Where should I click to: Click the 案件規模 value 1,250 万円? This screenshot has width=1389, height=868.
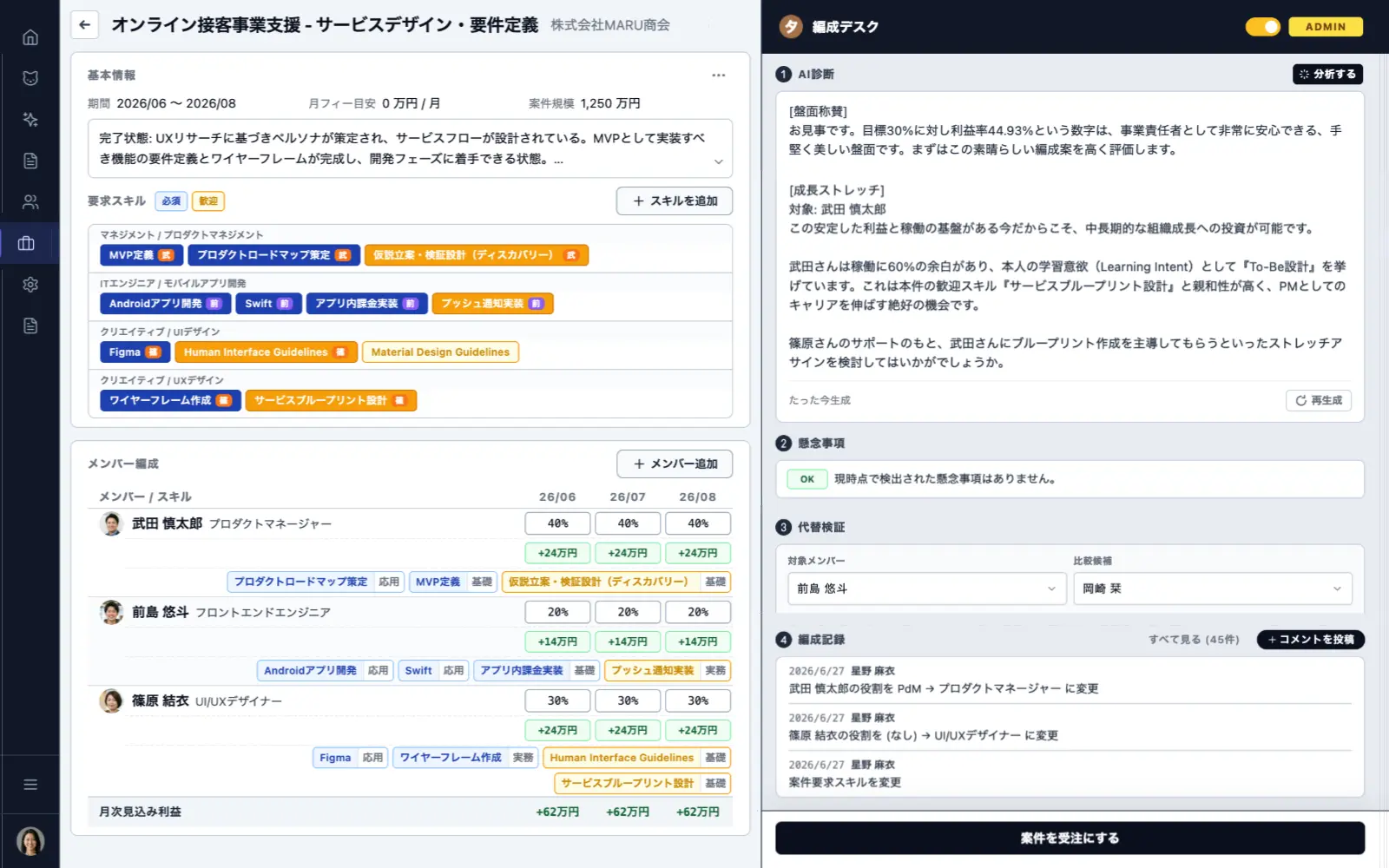pos(610,103)
